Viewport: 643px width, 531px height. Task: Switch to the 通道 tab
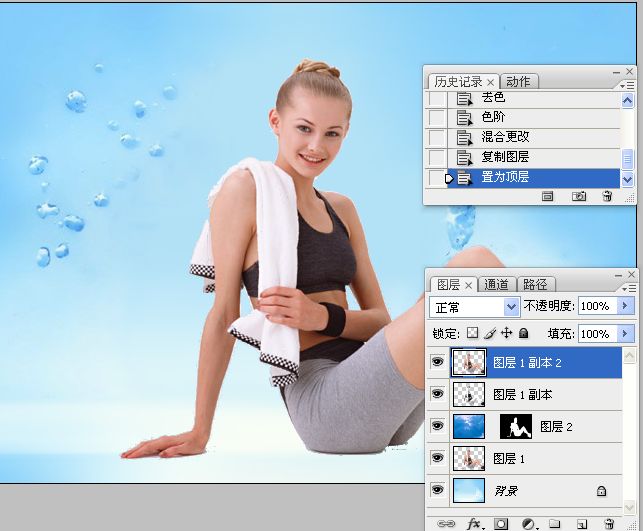497,284
